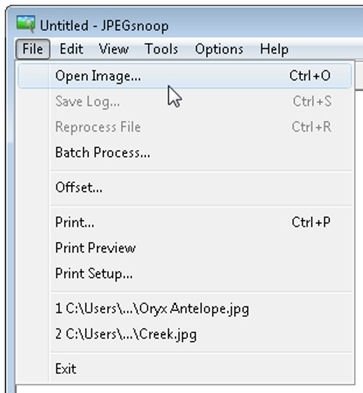
Task: Click the Ctrl+O shortcut label
Action: [310, 76]
